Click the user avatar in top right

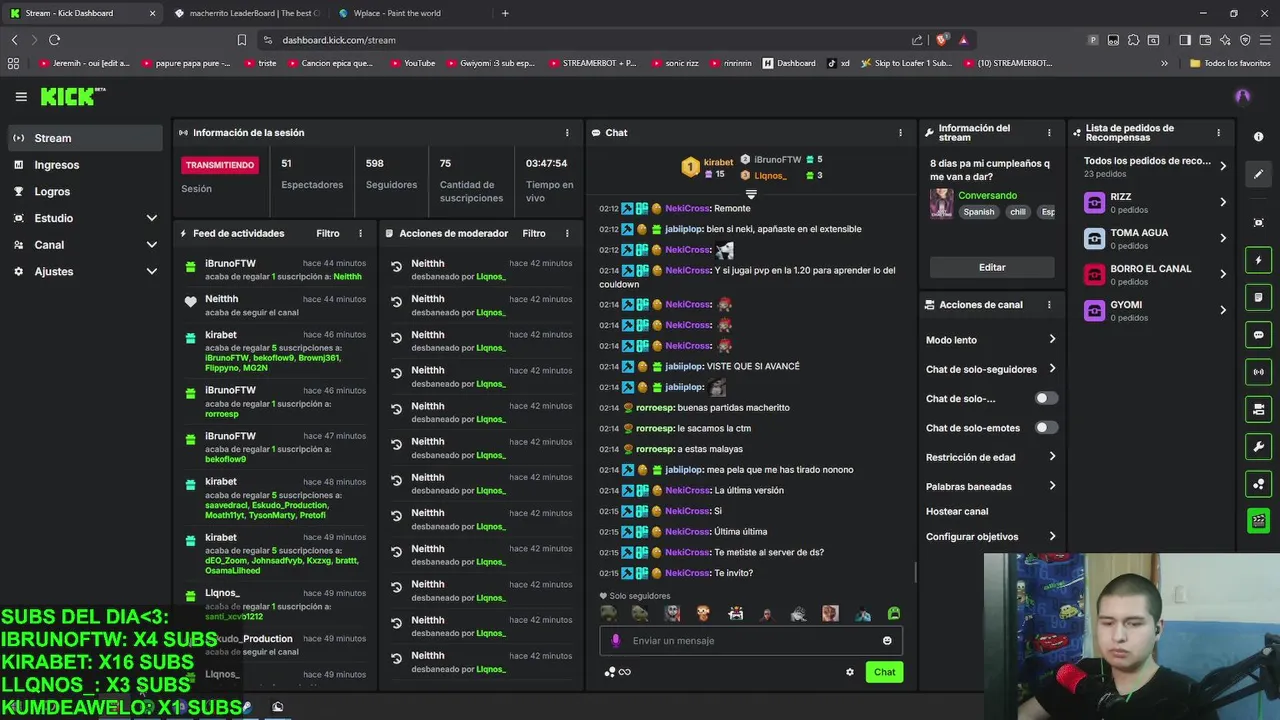tap(1243, 97)
